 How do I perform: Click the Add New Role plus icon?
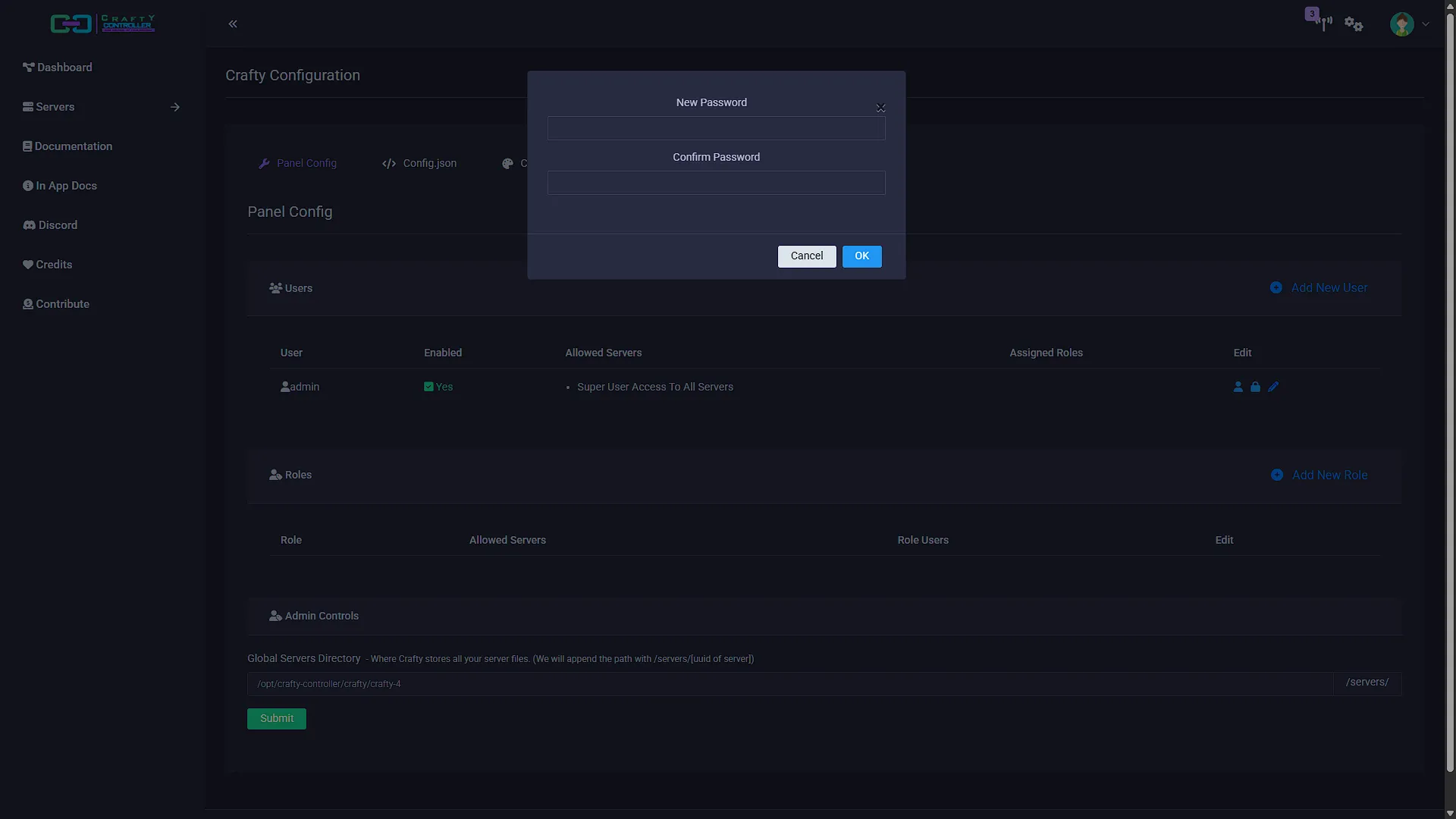pos(1277,475)
